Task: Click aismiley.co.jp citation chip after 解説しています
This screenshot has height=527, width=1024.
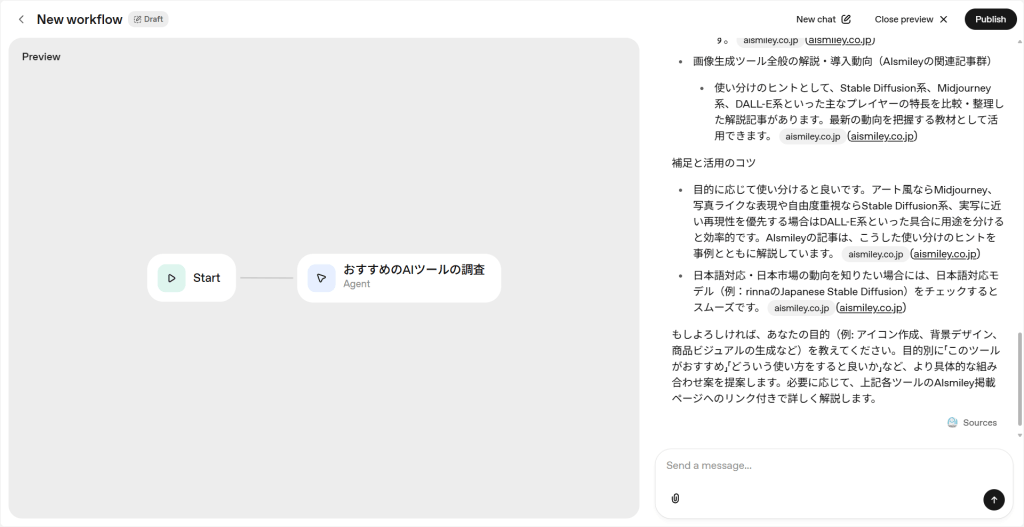Action: tap(875, 254)
